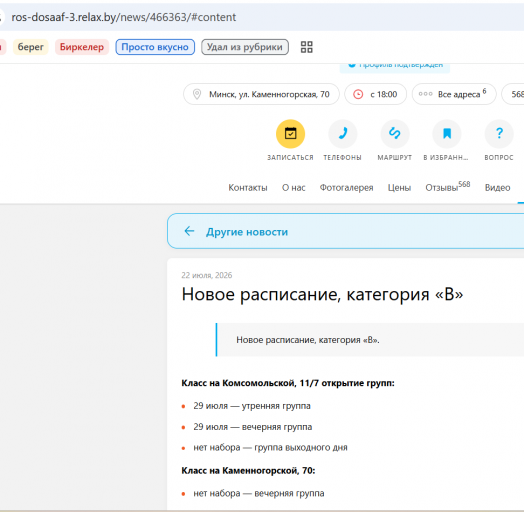The image size is (524, 512).
Task: Click 29 июля — утренняя группа
Action: click(x=252, y=406)
